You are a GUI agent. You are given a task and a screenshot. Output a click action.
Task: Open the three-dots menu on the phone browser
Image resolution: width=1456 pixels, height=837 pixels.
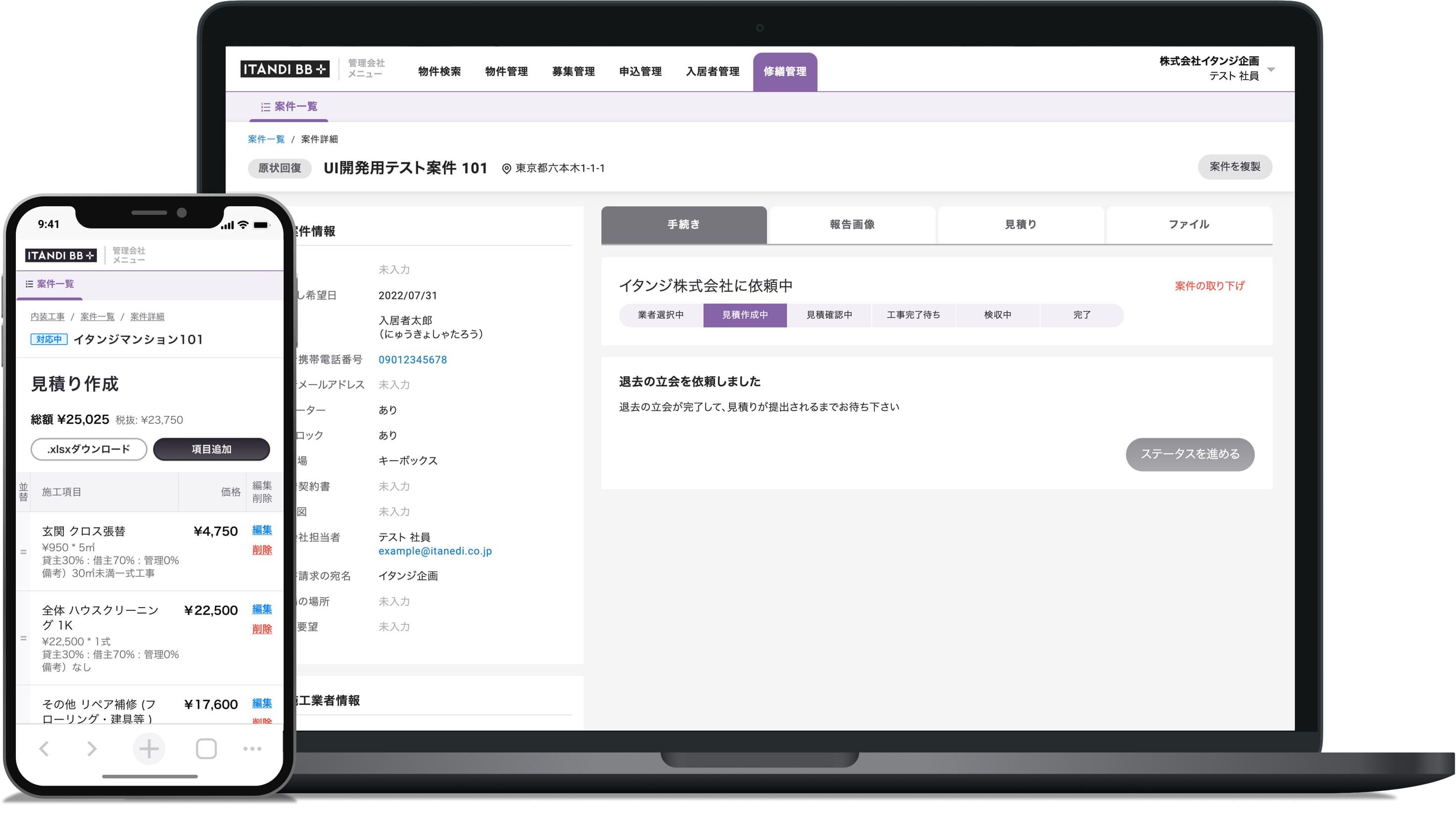[x=252, y=748]
